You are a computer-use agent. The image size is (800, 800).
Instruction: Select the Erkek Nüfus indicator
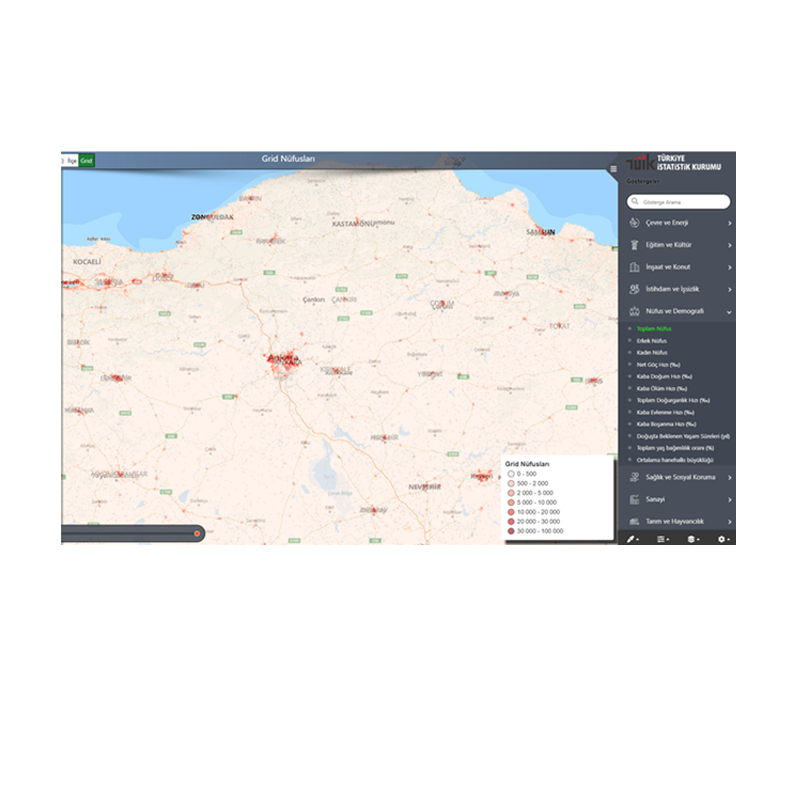(x=651, y=341)
